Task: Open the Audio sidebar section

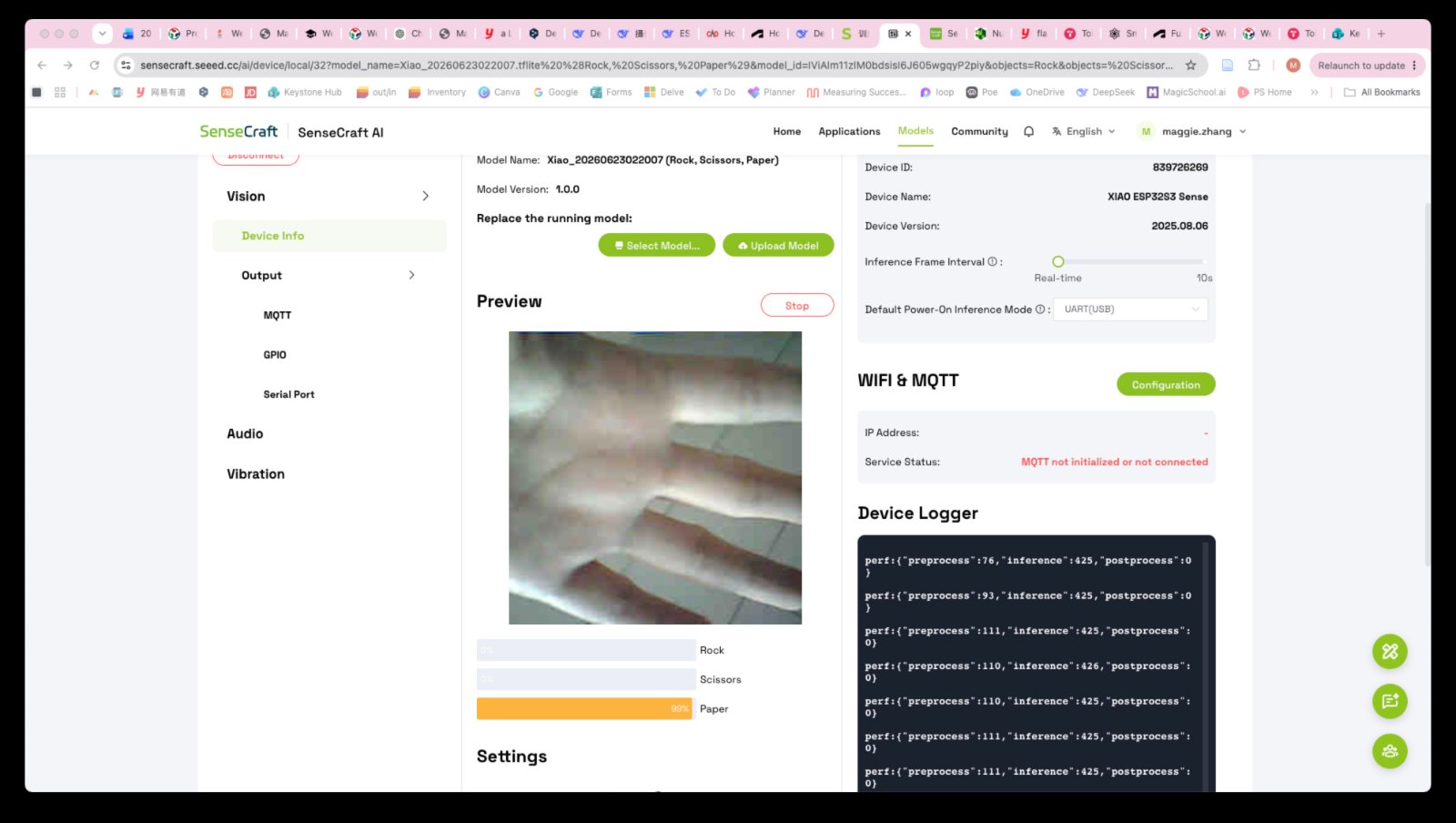Action: point(245,434)
